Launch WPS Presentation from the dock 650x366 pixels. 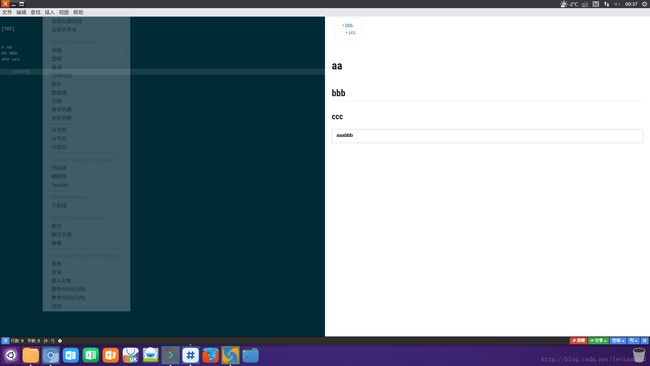111,355
